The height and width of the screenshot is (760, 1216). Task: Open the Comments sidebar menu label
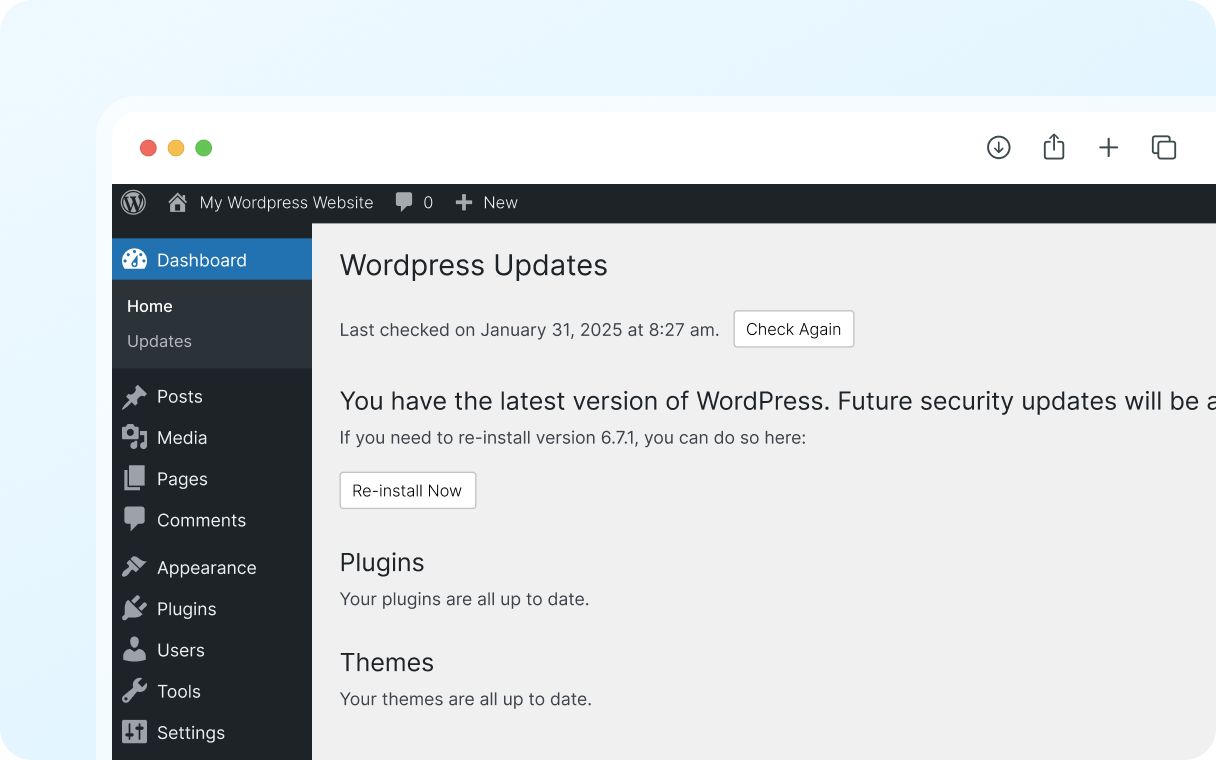point(201,520)
